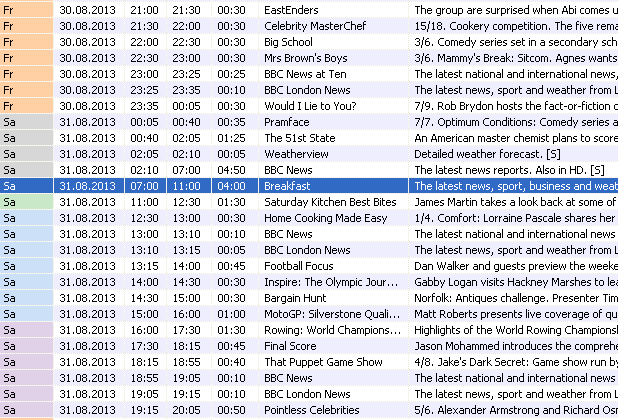
Task: Select BBC News at Ten programme
Action: click(305, 74)
